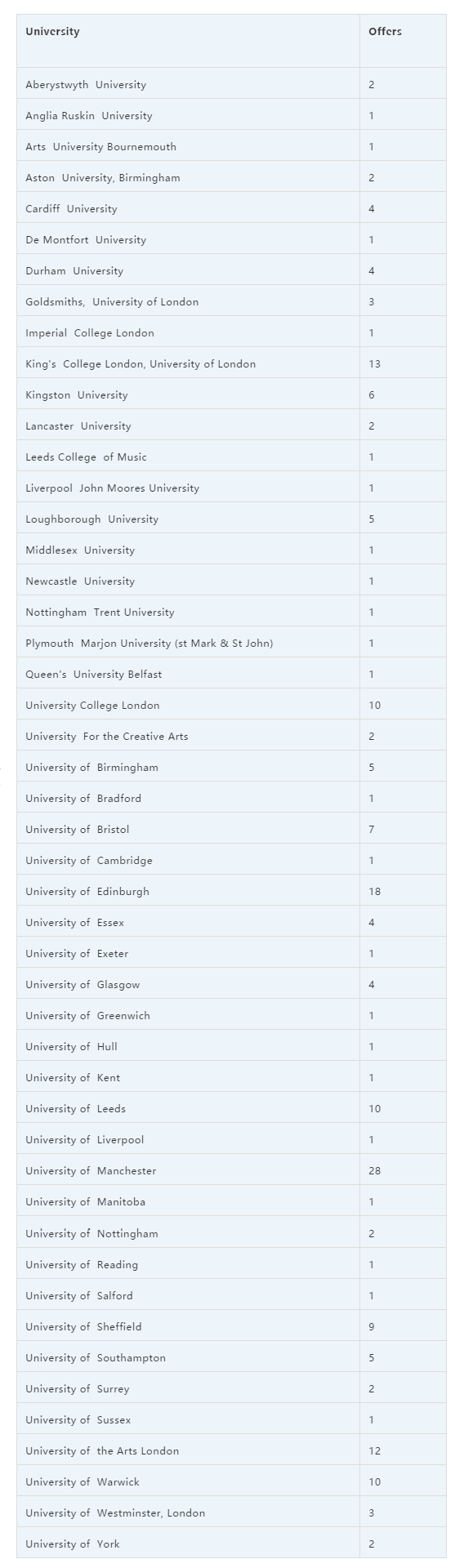Viewport: 464px width, 1568px height.
Task: Click the offers value 13
Action: click(374, 364)
